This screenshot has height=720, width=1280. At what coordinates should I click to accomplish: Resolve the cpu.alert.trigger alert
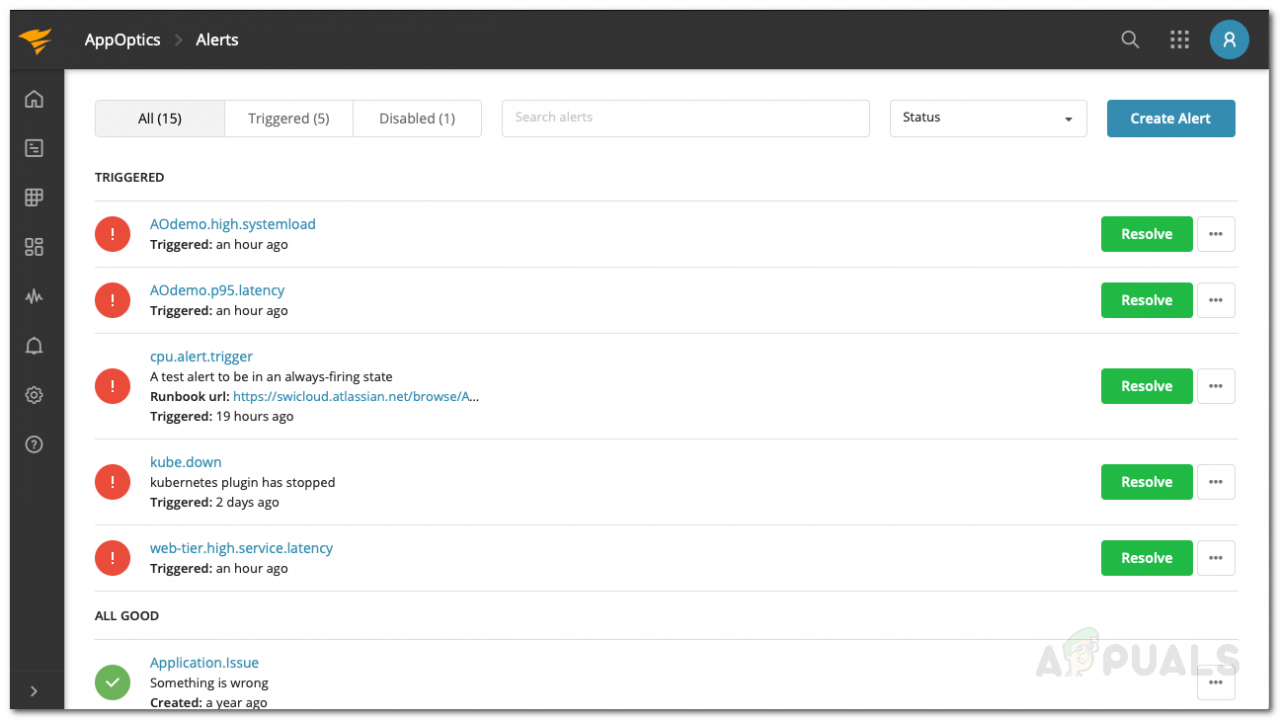[x=1146, y=386]
